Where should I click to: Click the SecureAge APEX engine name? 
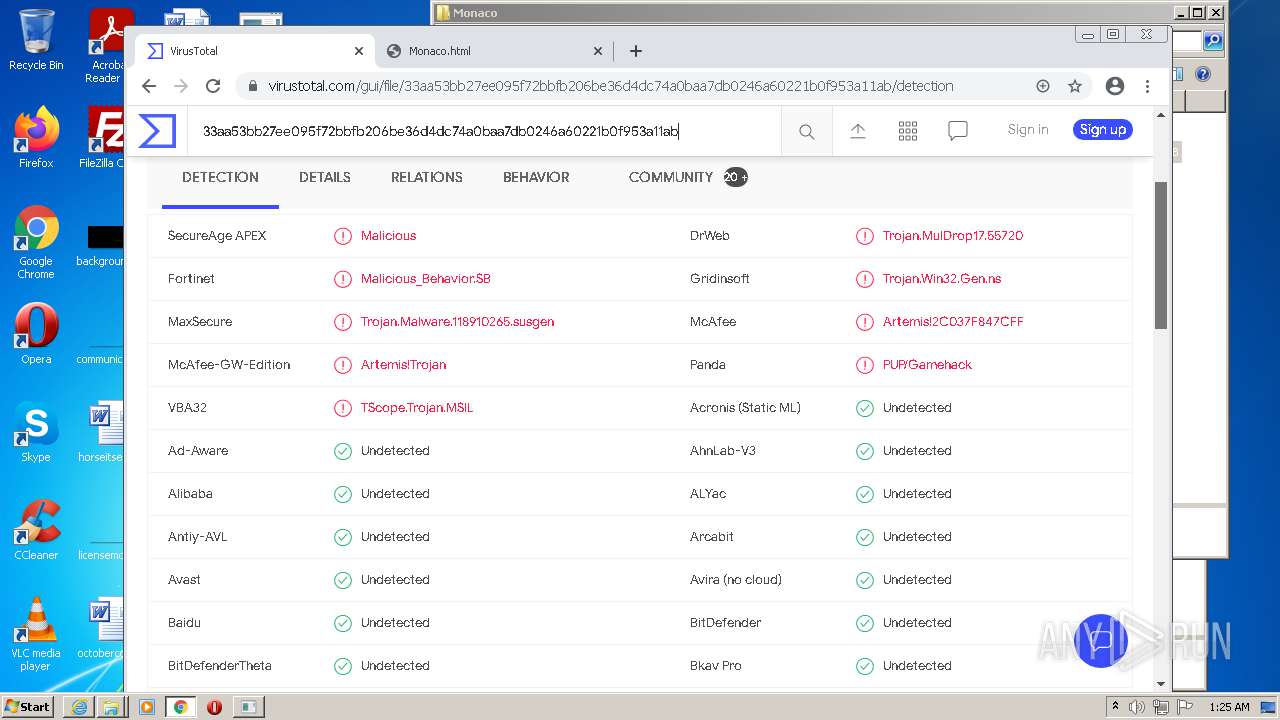pyautogui.click(x=217, y=236)
